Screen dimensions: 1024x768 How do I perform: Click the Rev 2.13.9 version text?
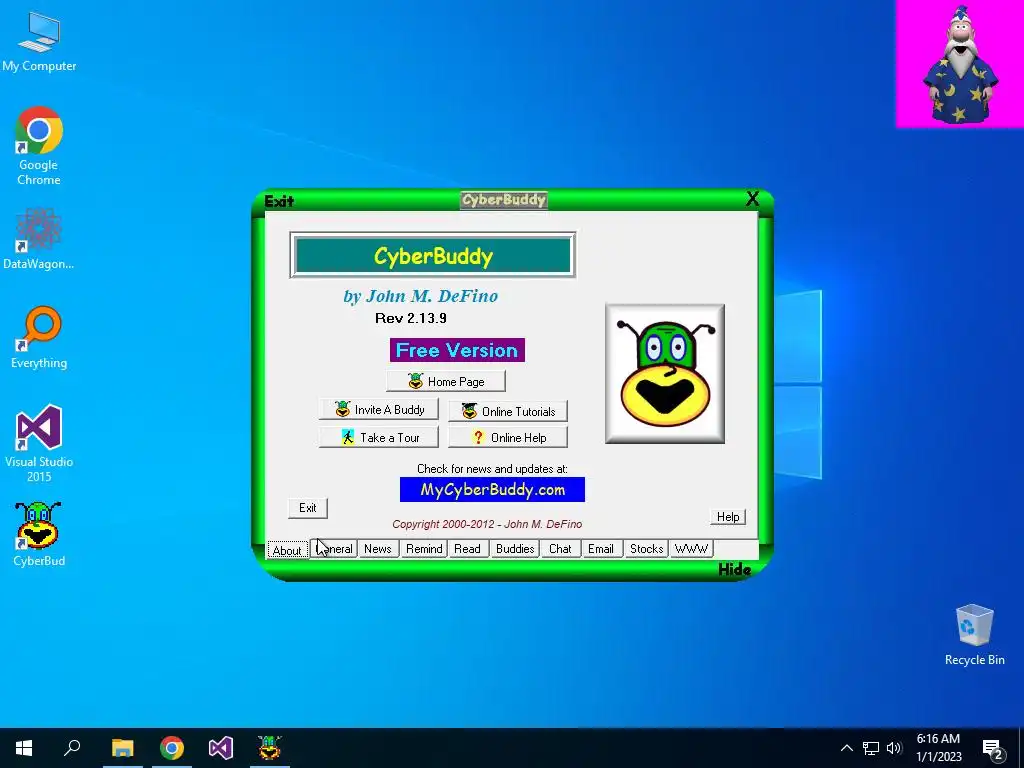(411, 318)
